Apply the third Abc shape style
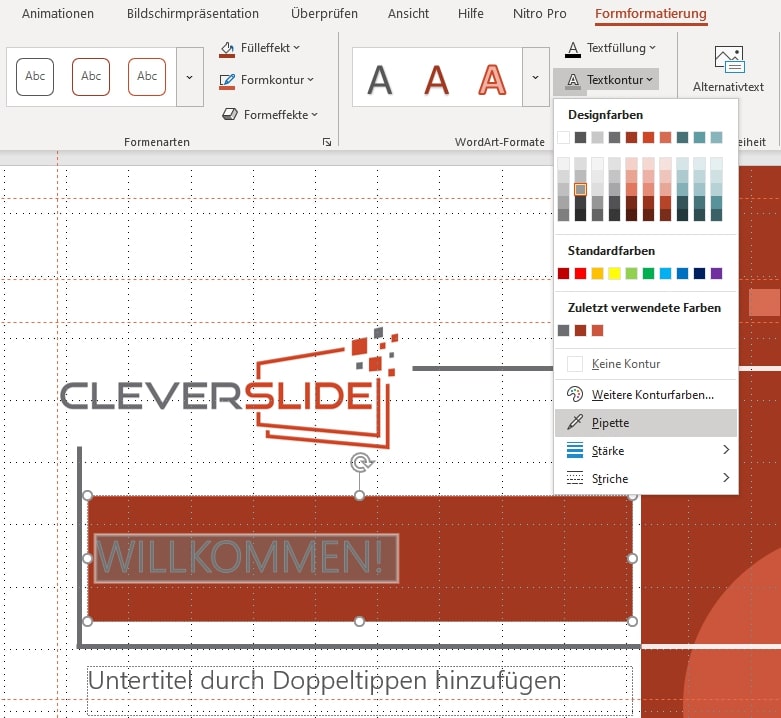781x718 pixels. [x=147, y=77]
